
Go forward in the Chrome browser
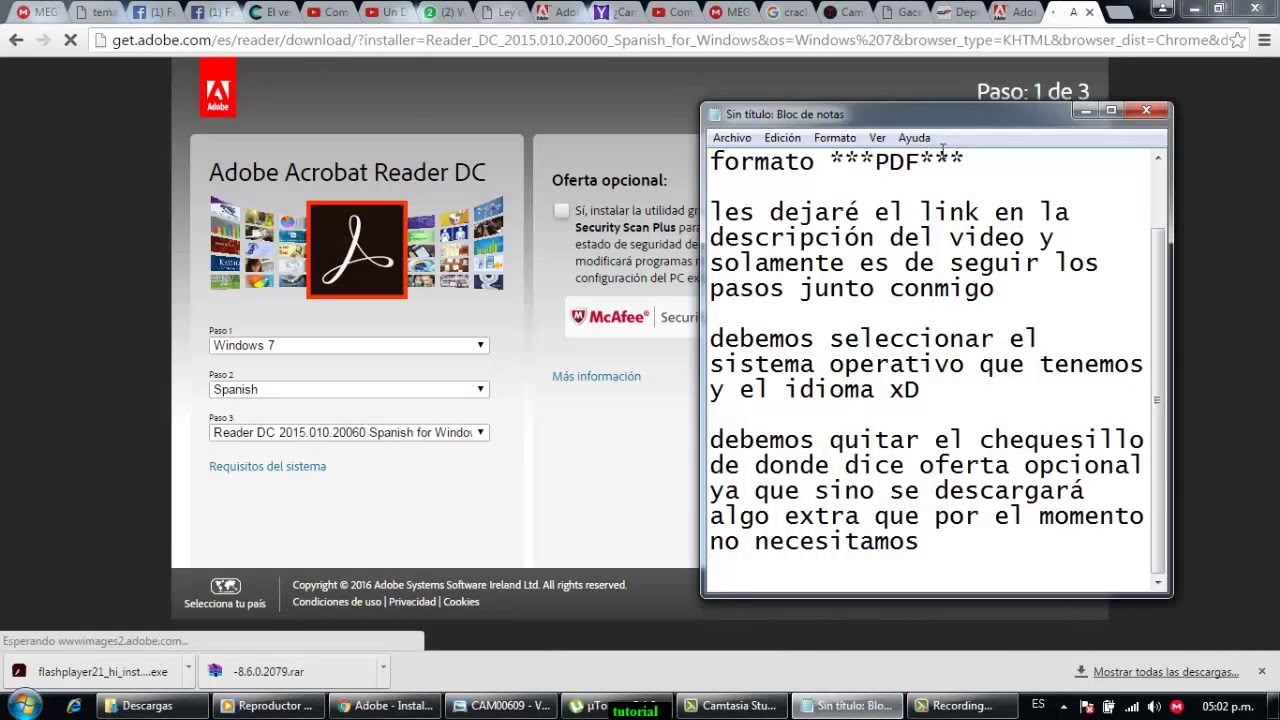(x=43, y=40)
